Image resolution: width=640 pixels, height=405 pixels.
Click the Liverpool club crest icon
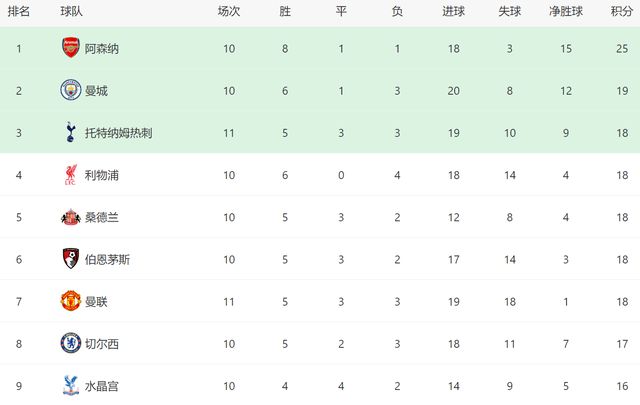point(70,175)
